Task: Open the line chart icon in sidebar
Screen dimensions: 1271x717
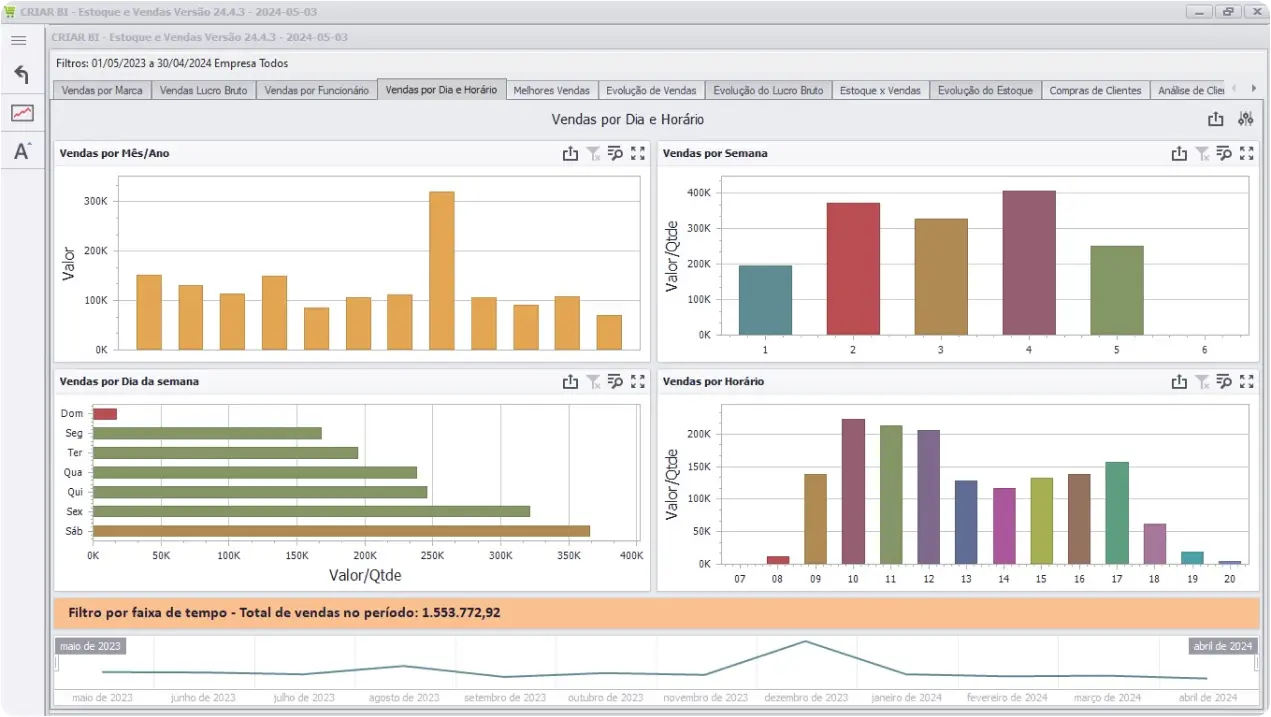Action: click(x=22, y=113)
